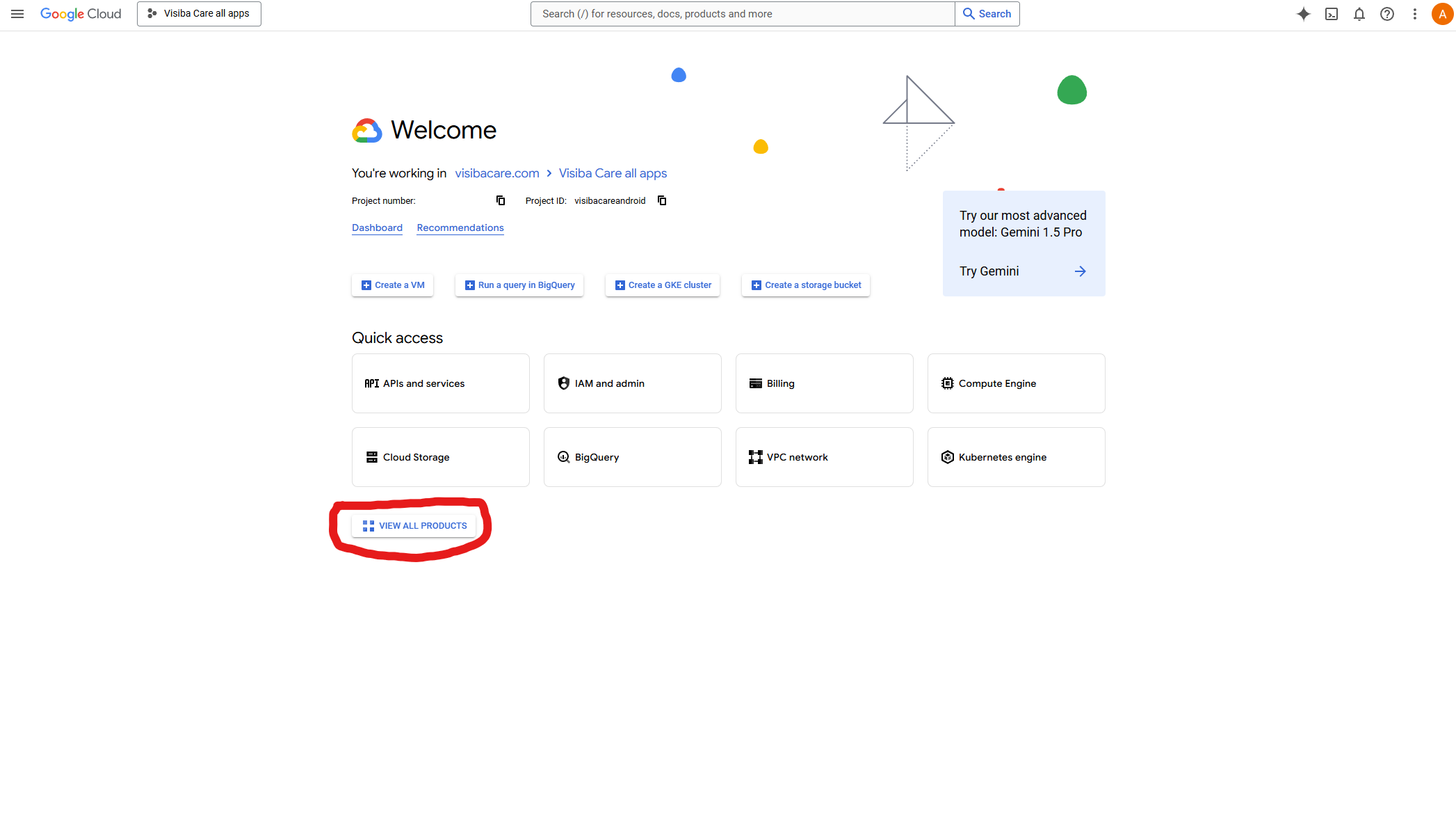The width and height of the screenshot is (1456, 814).
Task: Click Create a GKE cluster
Action: pyautogui.click(x=663, y=285)
